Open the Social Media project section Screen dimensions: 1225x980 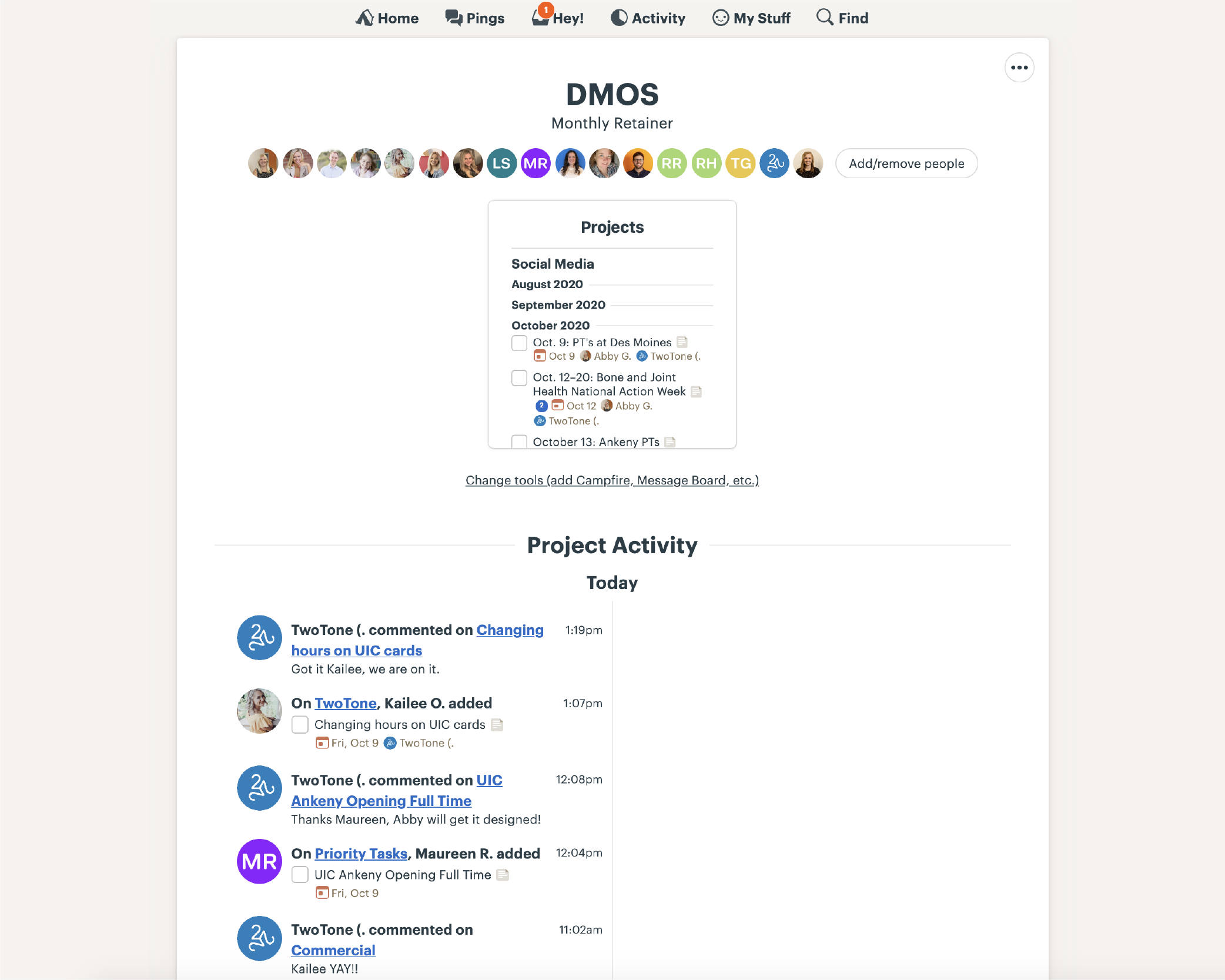pyautogui.click(x=553, y=263)
